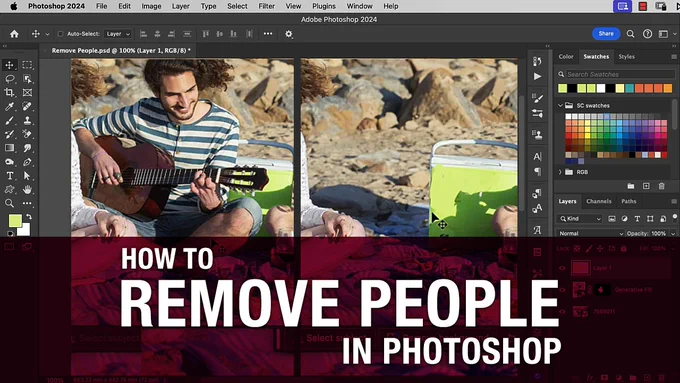Image resolution: width=680 pixels, height=383 pixels.
Task: Go to the Home screen icon
Action: pos(14,34)
